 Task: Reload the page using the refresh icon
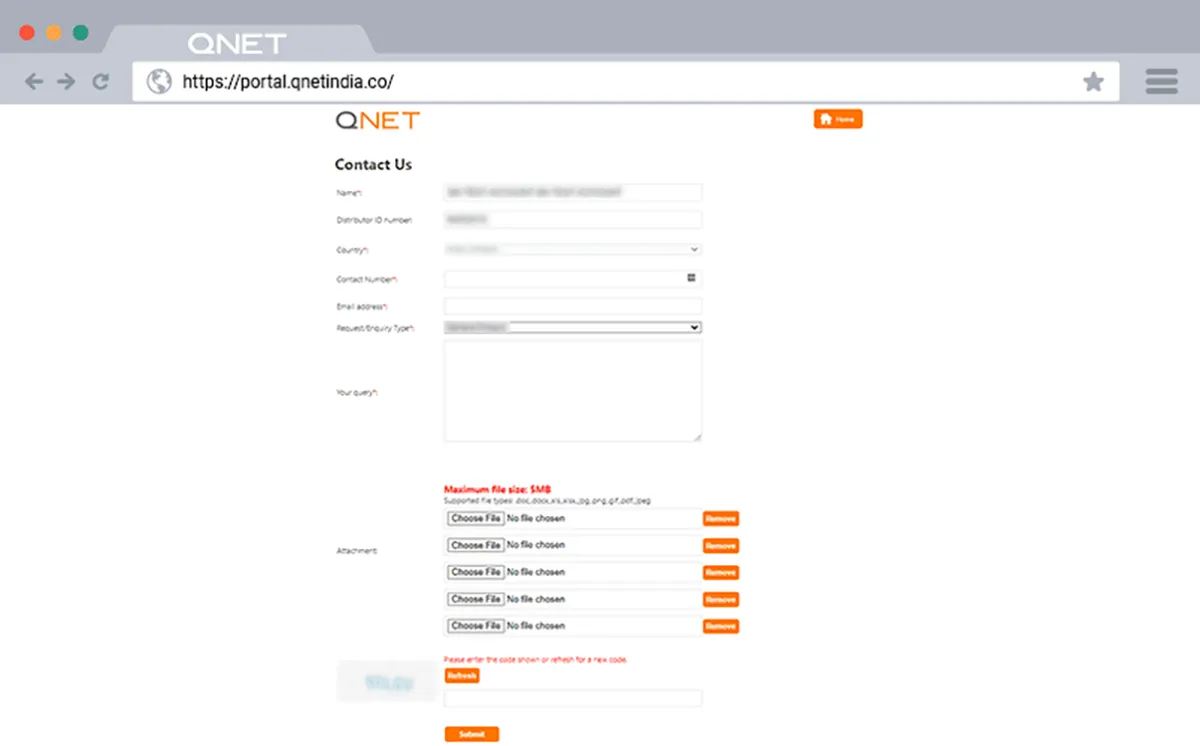pyautogui.click(x=100, y=81)
